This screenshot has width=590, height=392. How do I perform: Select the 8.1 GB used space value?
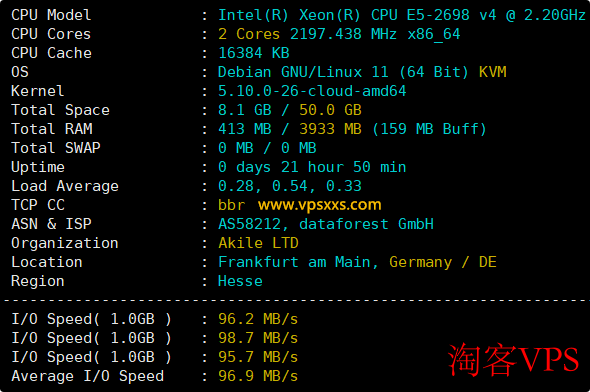click(x=245, y=110)
